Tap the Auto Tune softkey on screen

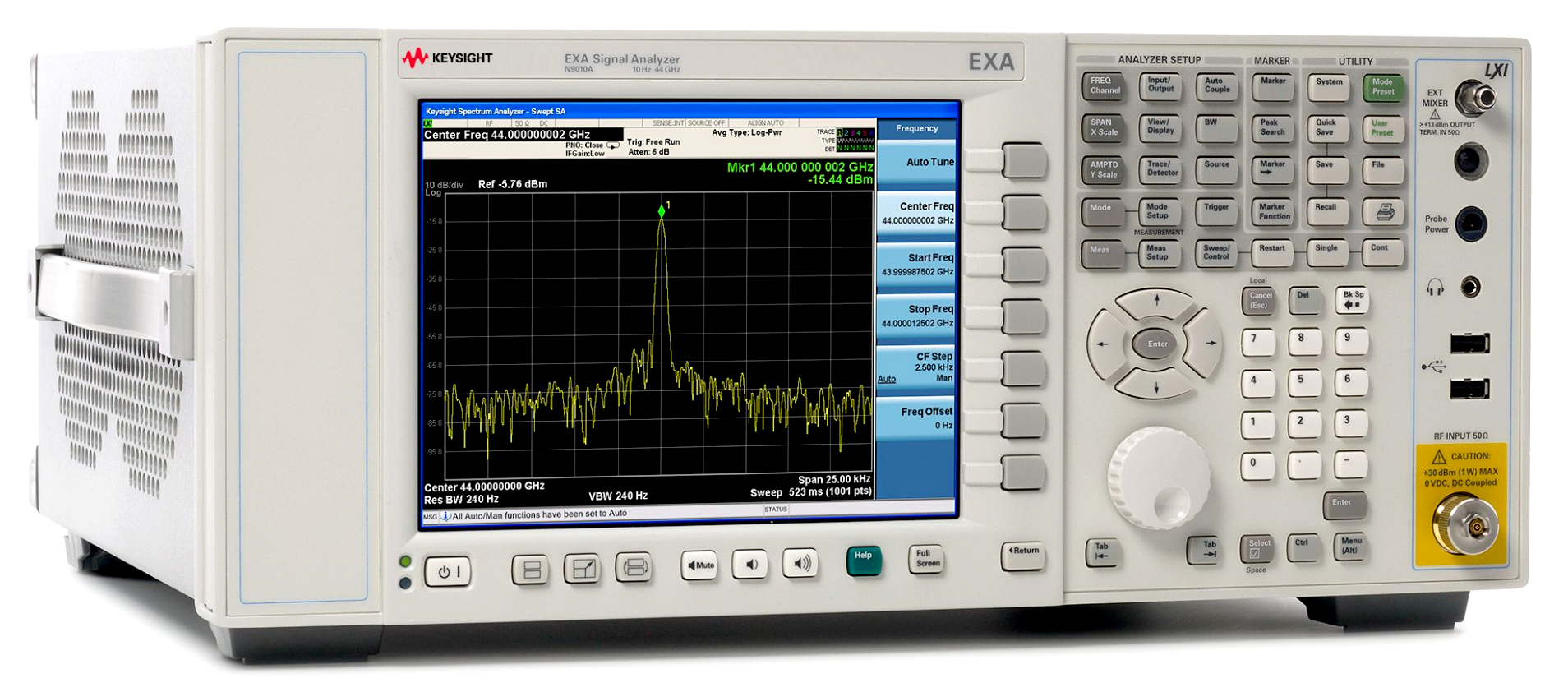pyautogui.click(x=916, y=164)
